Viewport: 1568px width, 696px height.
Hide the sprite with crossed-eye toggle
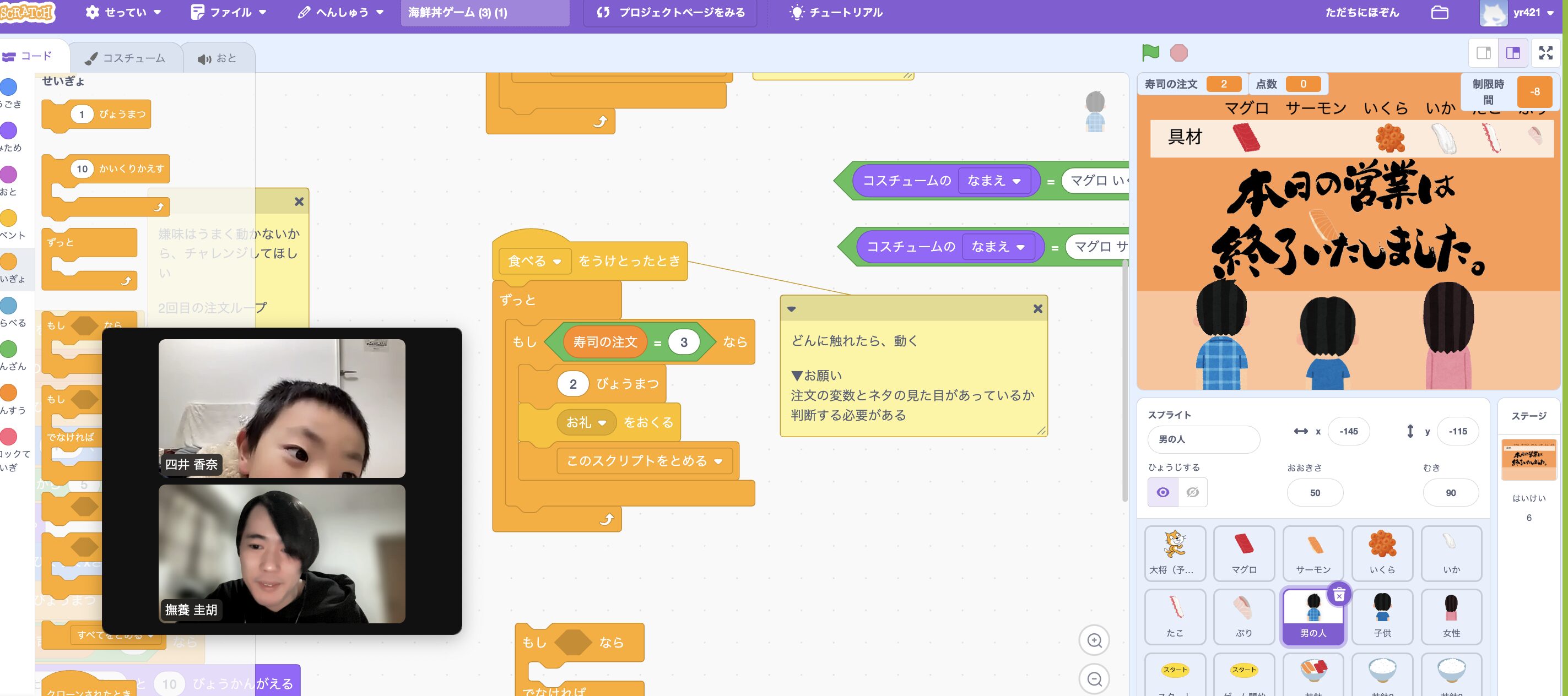(1192, 492)
